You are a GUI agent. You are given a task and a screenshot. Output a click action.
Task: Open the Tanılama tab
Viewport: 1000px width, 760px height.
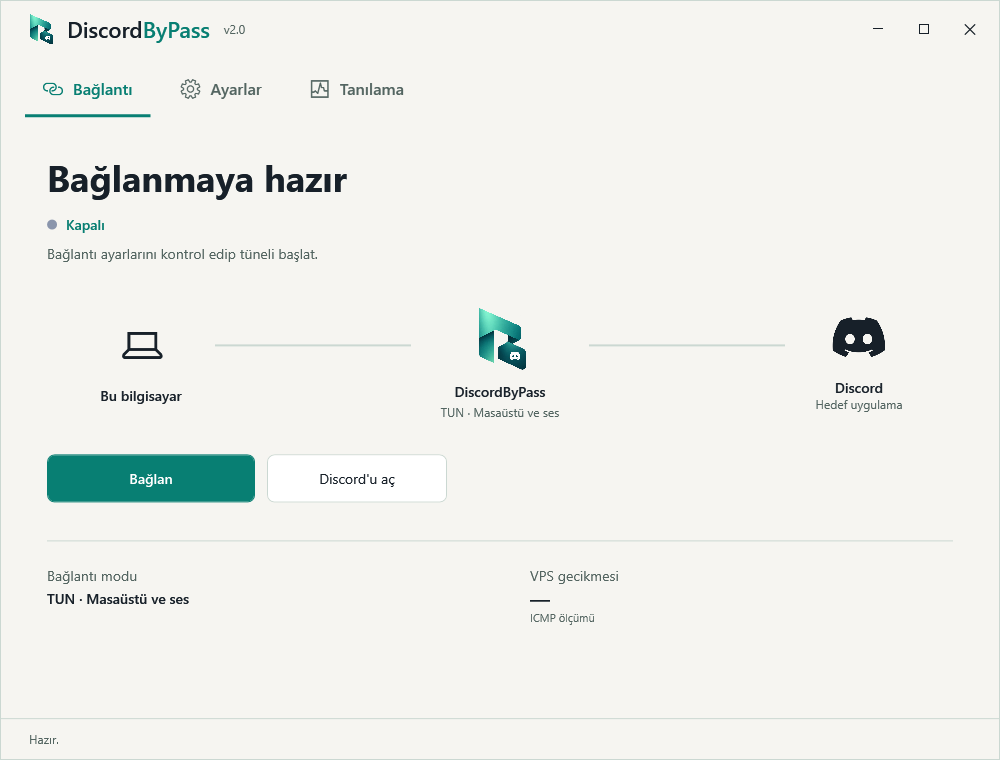point(357,90)
